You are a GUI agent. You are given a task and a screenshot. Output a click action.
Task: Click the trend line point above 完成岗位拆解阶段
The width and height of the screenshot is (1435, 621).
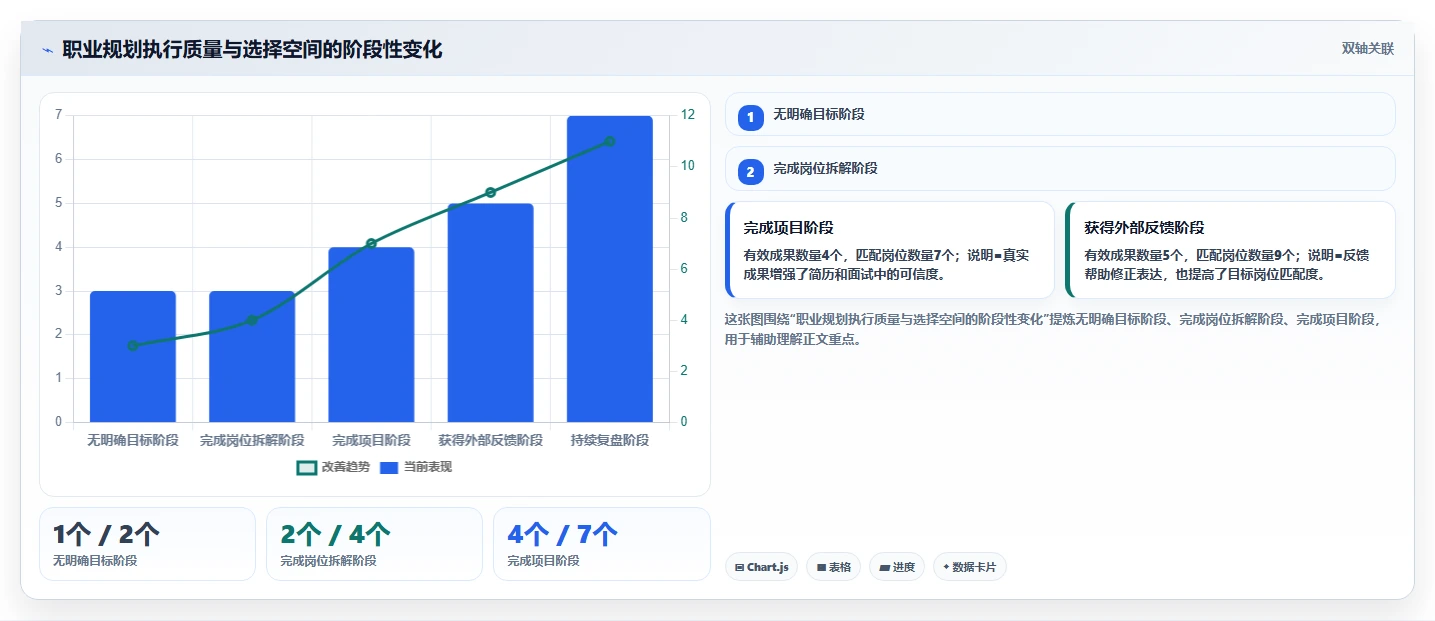[x=252, y=320]
